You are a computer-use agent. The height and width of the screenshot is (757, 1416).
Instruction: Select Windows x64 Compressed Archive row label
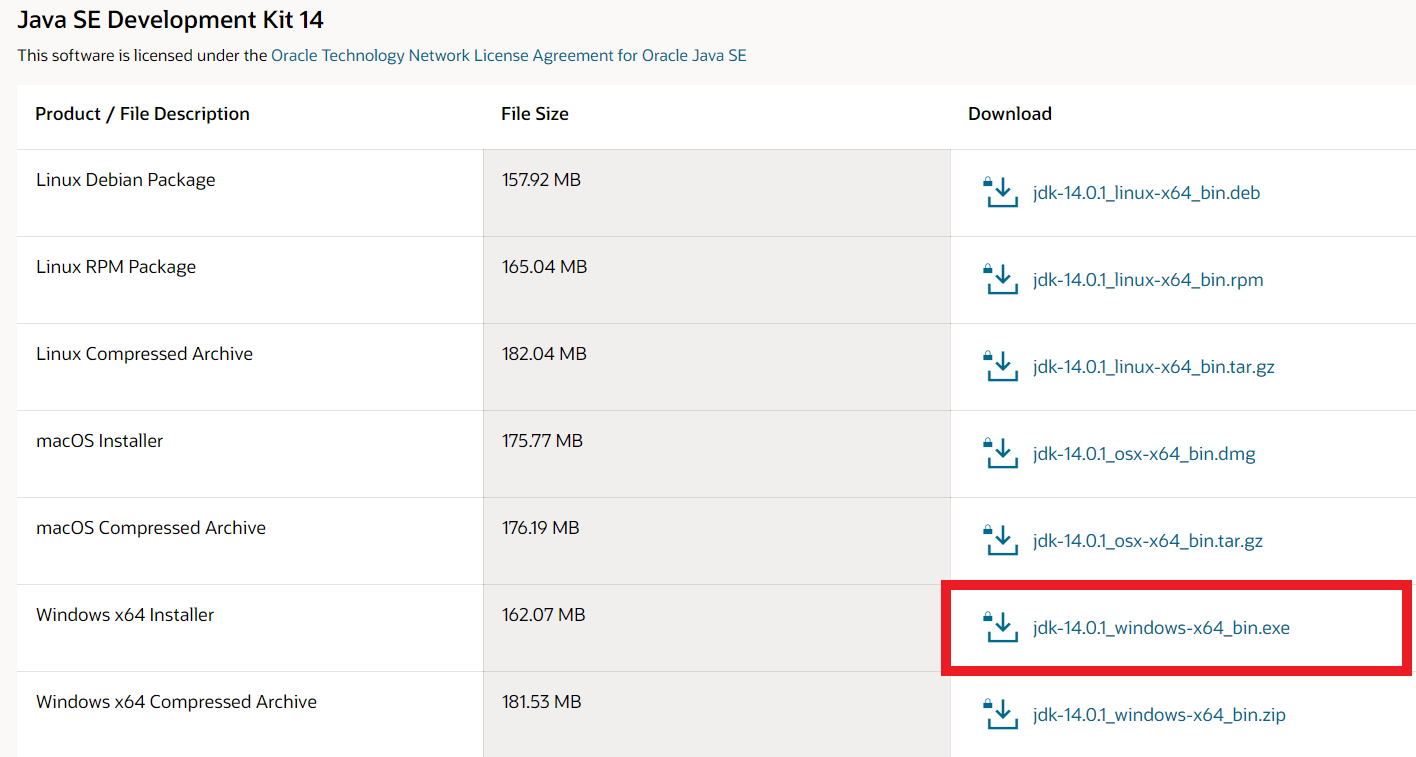pos(176,702)
